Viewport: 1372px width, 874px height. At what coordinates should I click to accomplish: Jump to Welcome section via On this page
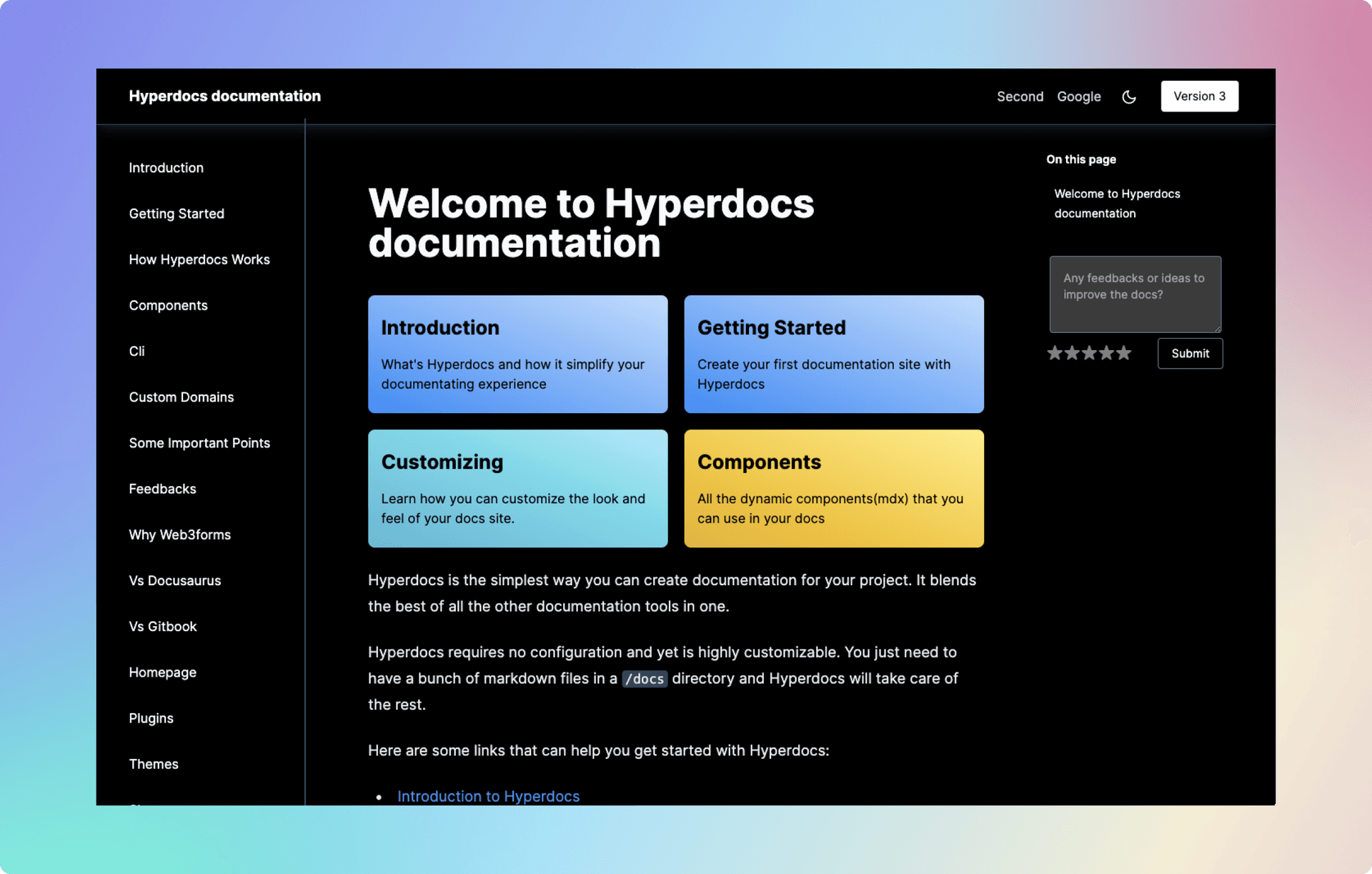click(1117, 203)
